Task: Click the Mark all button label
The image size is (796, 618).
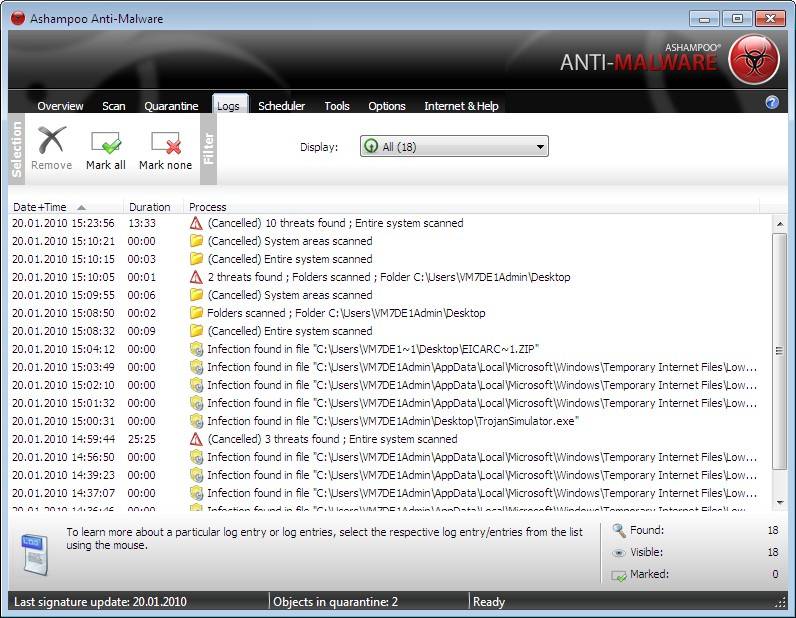Action: (x=106, y=165)
